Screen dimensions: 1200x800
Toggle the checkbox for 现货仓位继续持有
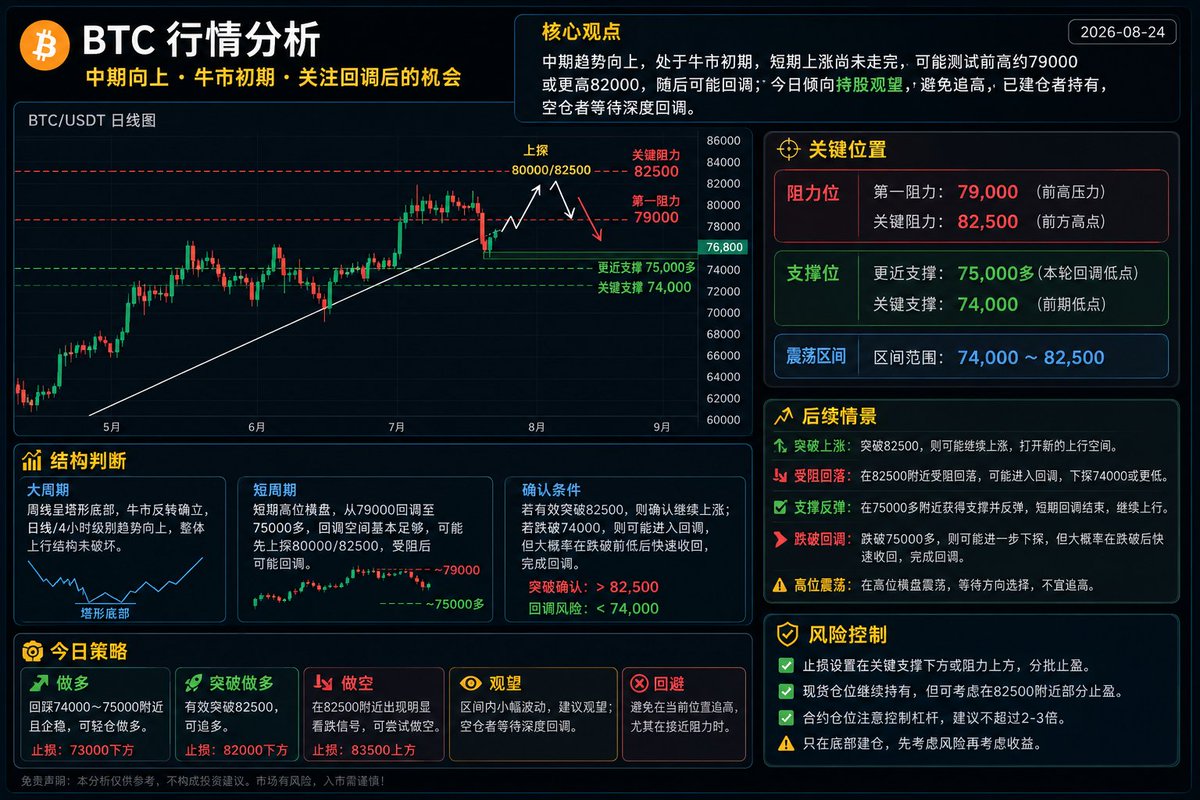(786, 691)
